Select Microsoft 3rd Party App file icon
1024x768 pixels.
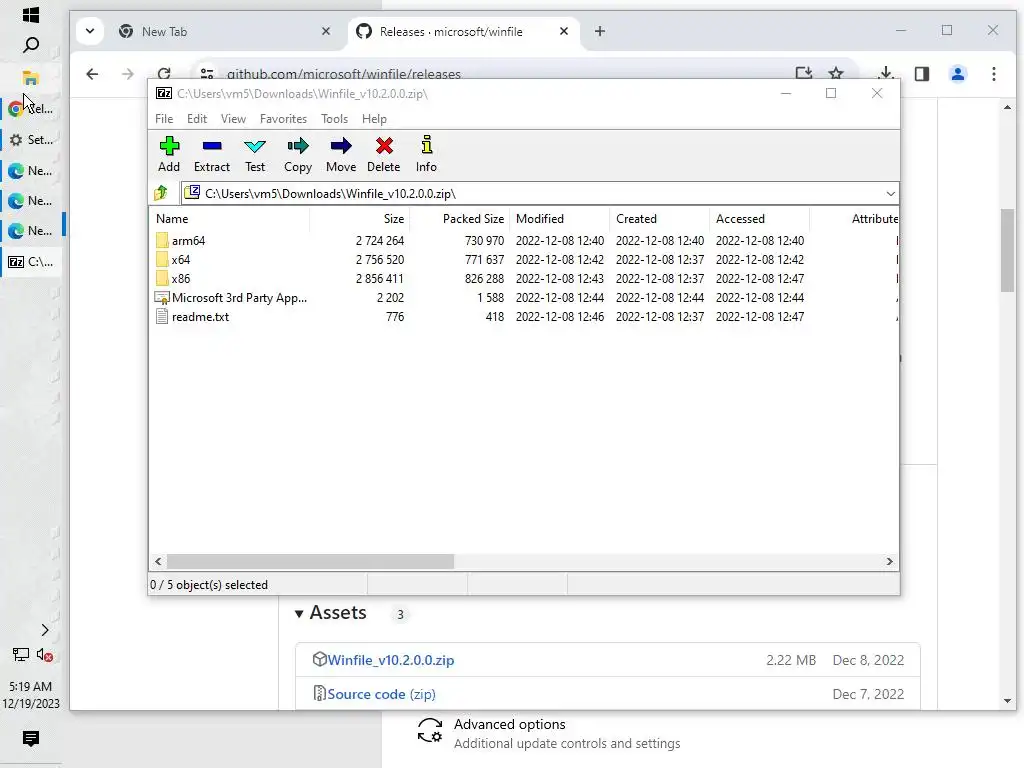162,298
